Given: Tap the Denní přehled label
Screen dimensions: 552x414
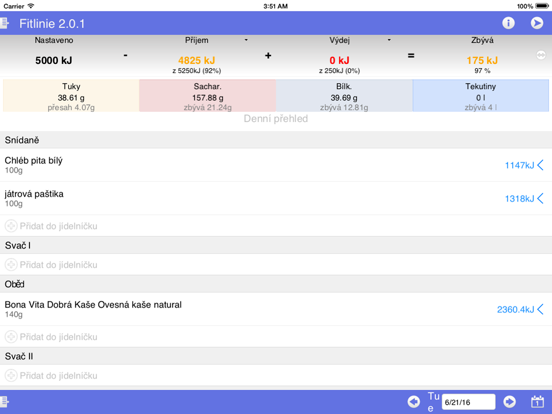Looking at the screenshot, I should pyautogui.click(x=276, y=119).
